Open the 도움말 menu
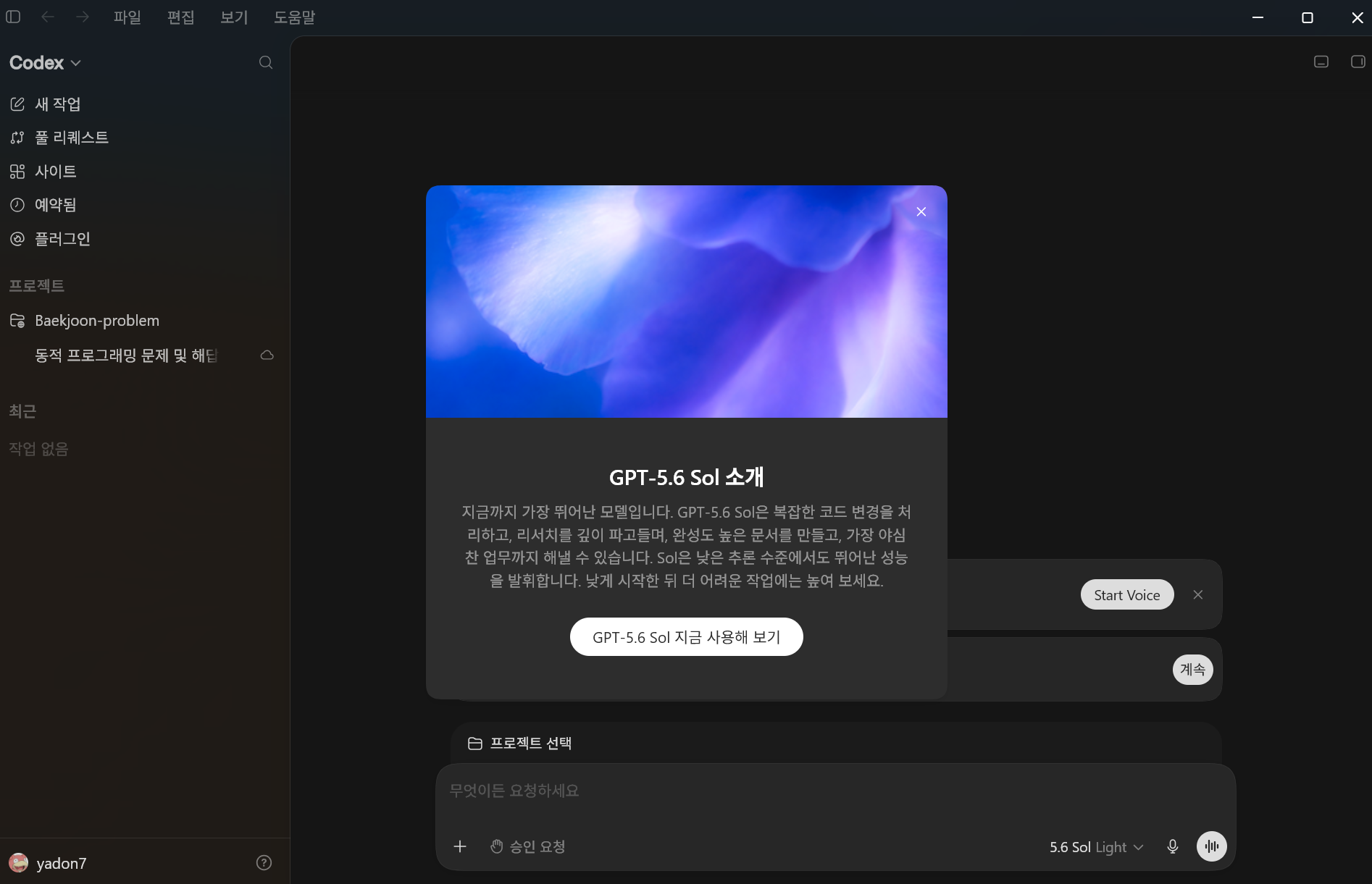 coord(295,17)
